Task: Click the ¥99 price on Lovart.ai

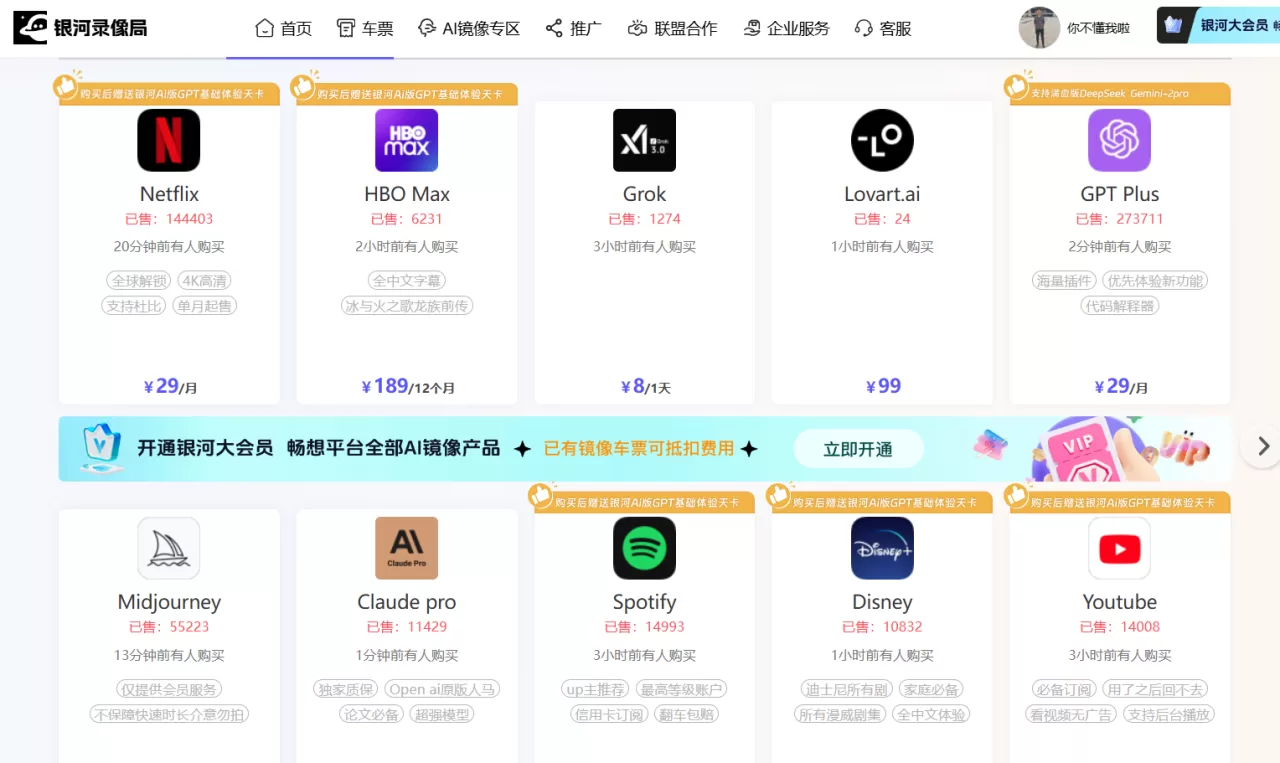Action: coord(882,386)
